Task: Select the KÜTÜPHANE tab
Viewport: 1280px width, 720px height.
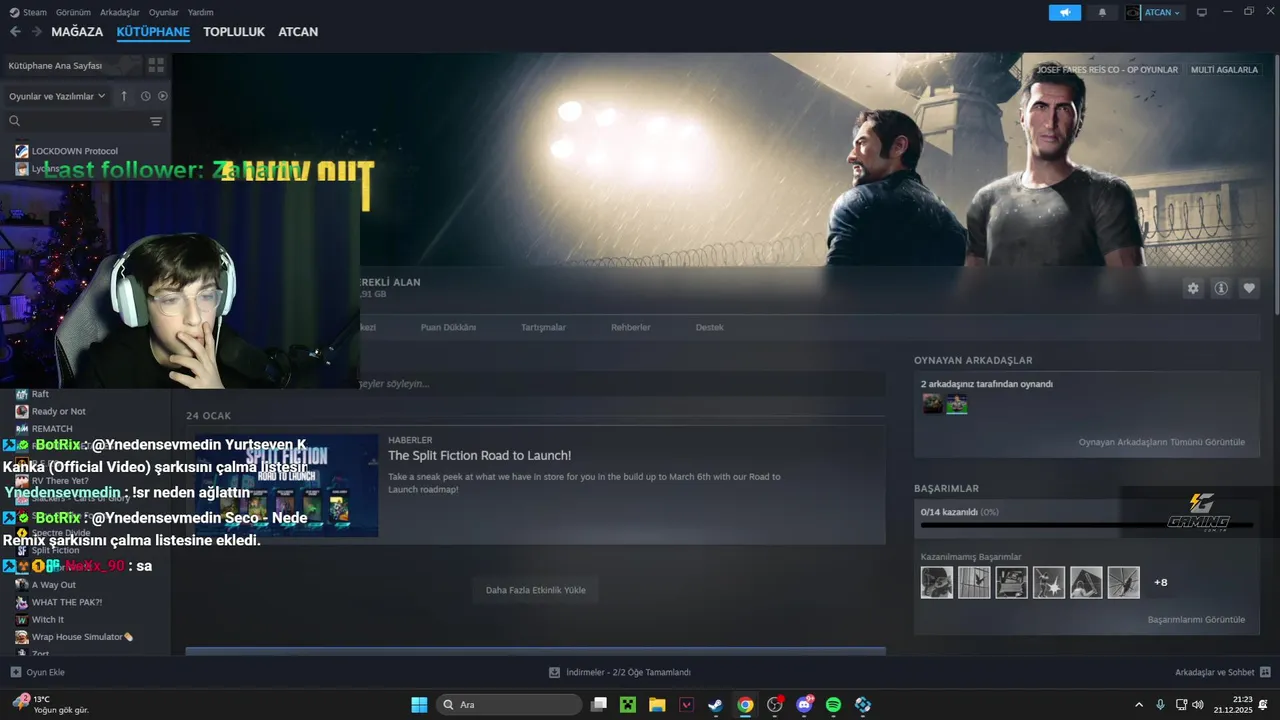Action: point(153,32)
